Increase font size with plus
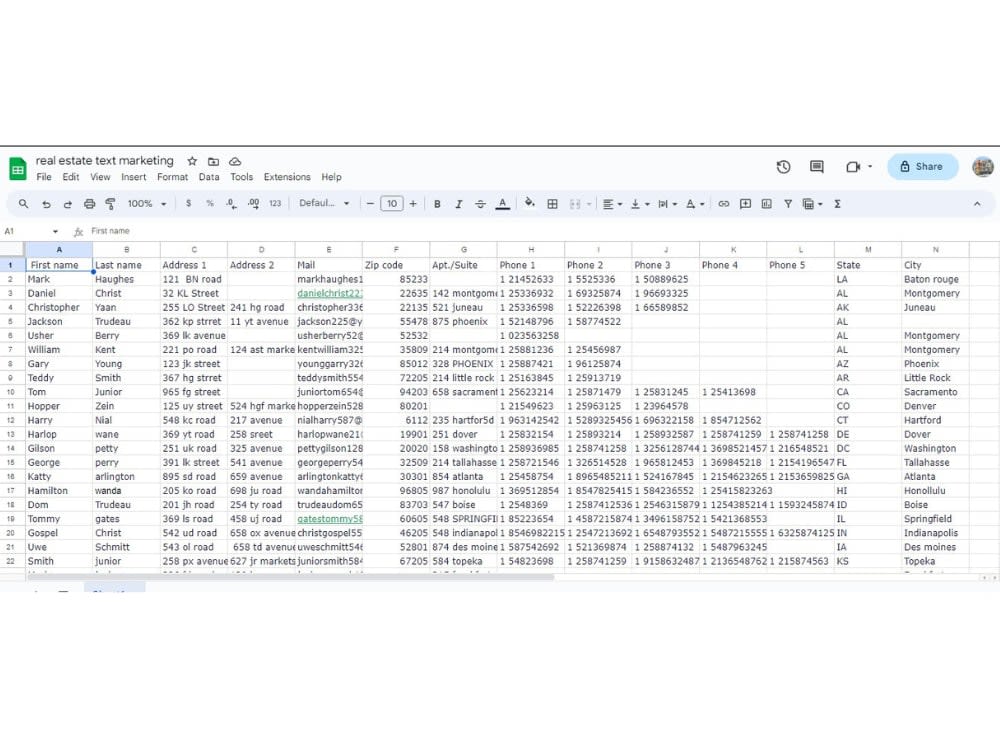 pyautogui.click(x=413, y=204)
